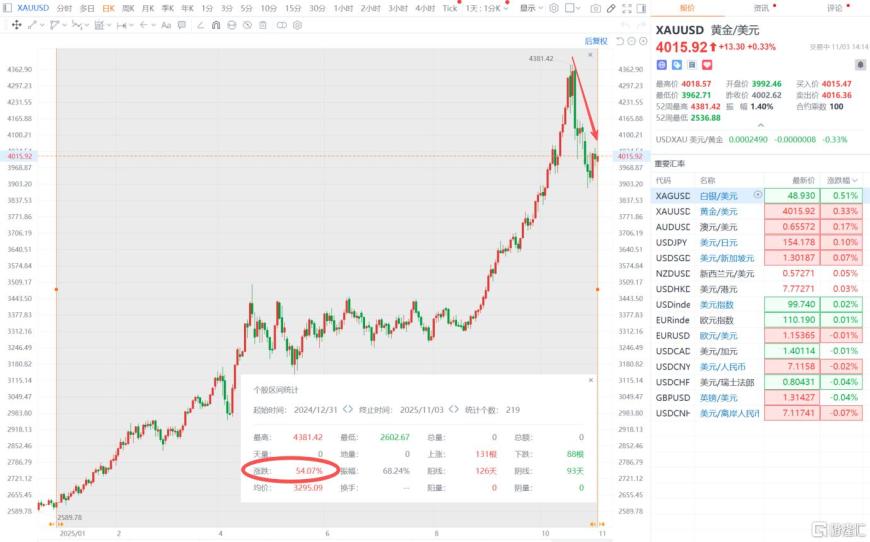Set a price alert bell icon
The height and width of the screenshot is (542, 870).
pyautogui.click(x=860, y=65)
